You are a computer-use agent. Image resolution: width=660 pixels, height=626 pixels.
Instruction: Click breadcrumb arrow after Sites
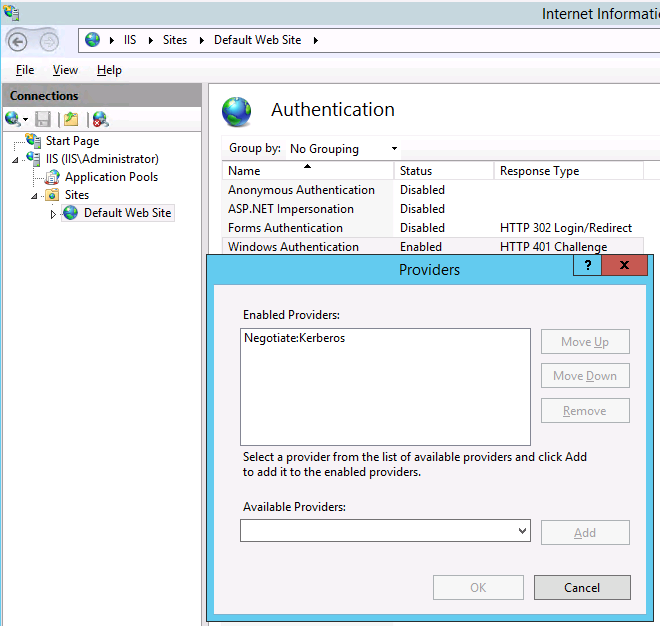202,40
